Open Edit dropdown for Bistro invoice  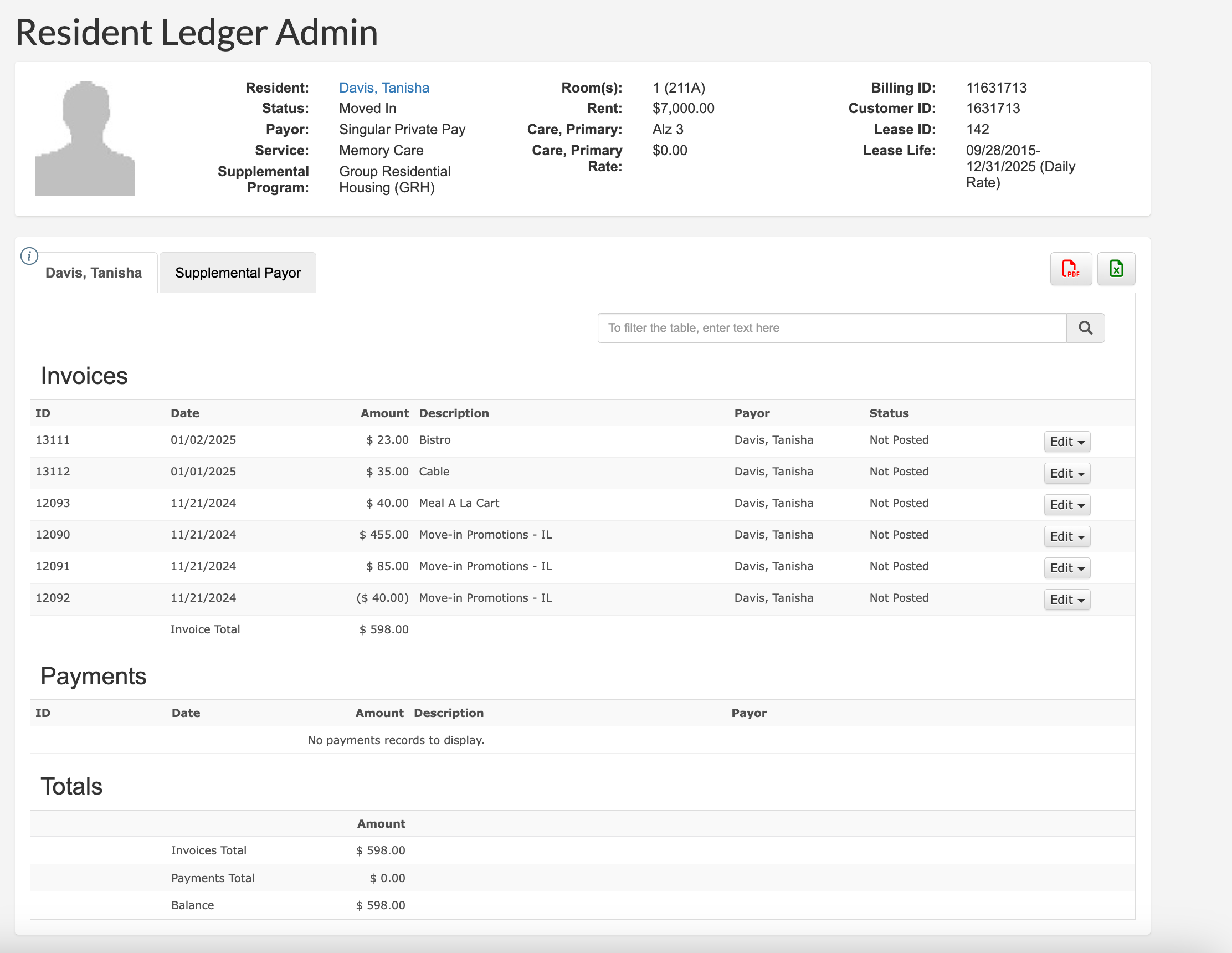1066,442
